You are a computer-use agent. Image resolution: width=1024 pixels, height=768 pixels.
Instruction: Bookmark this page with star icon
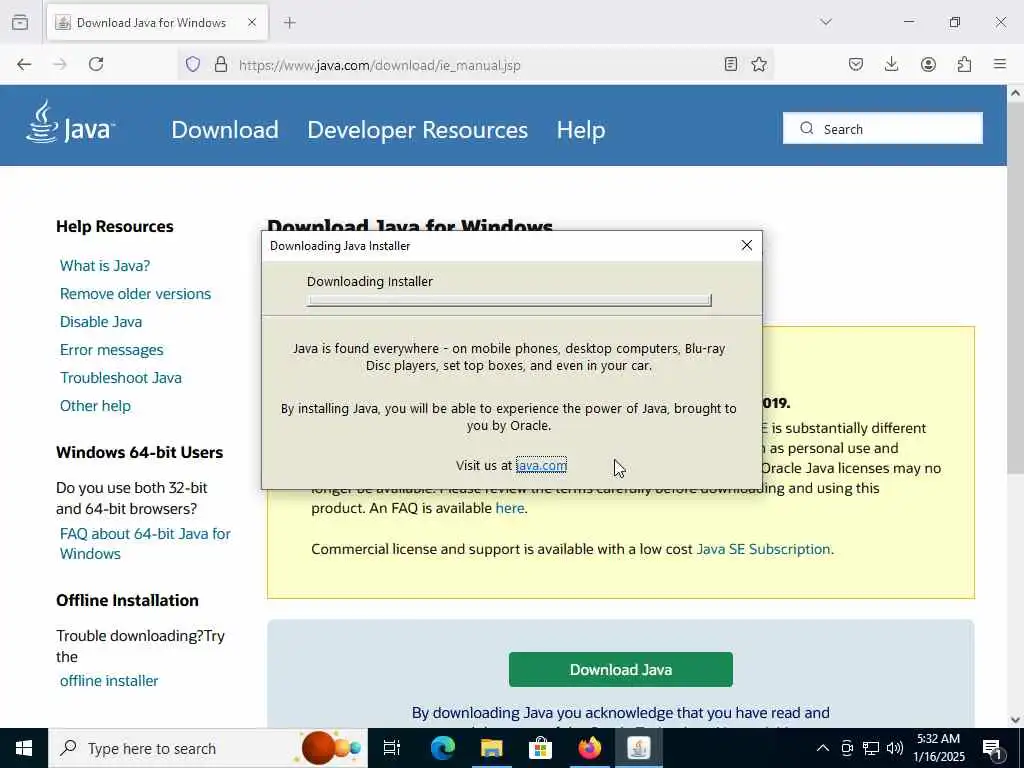[759, 64]
